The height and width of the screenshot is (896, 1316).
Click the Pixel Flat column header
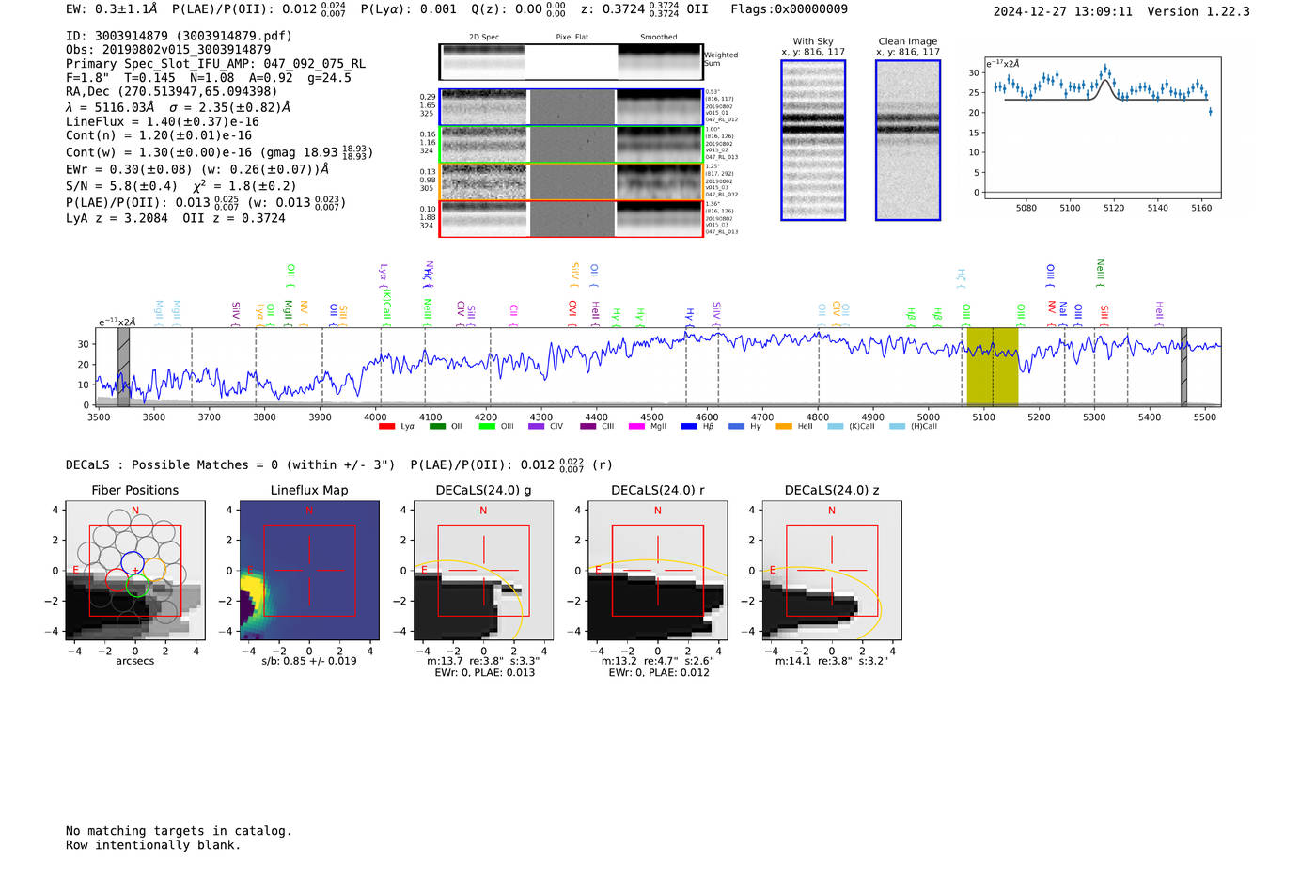pos(572,38)
